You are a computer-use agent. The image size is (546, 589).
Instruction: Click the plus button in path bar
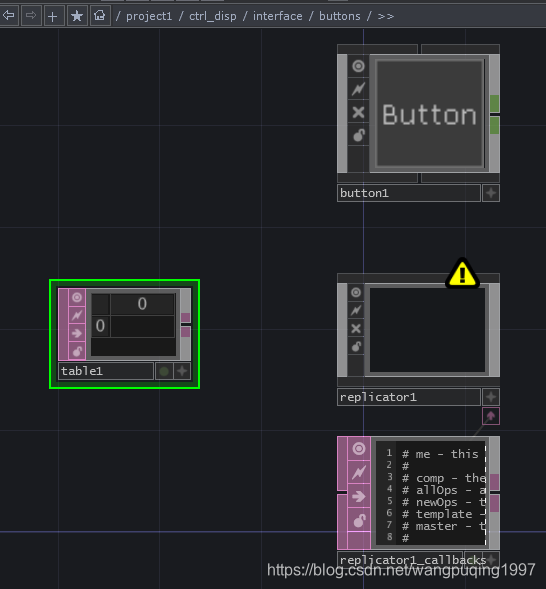53,16
